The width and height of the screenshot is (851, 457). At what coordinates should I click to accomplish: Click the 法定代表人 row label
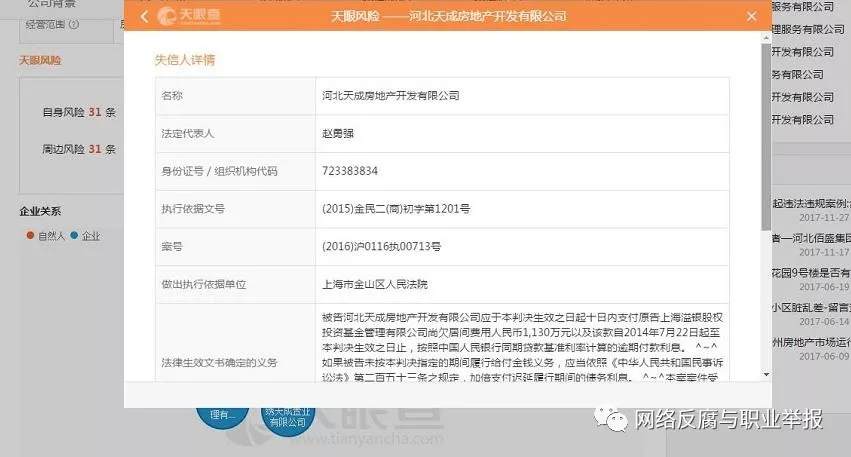pos(188,134)
